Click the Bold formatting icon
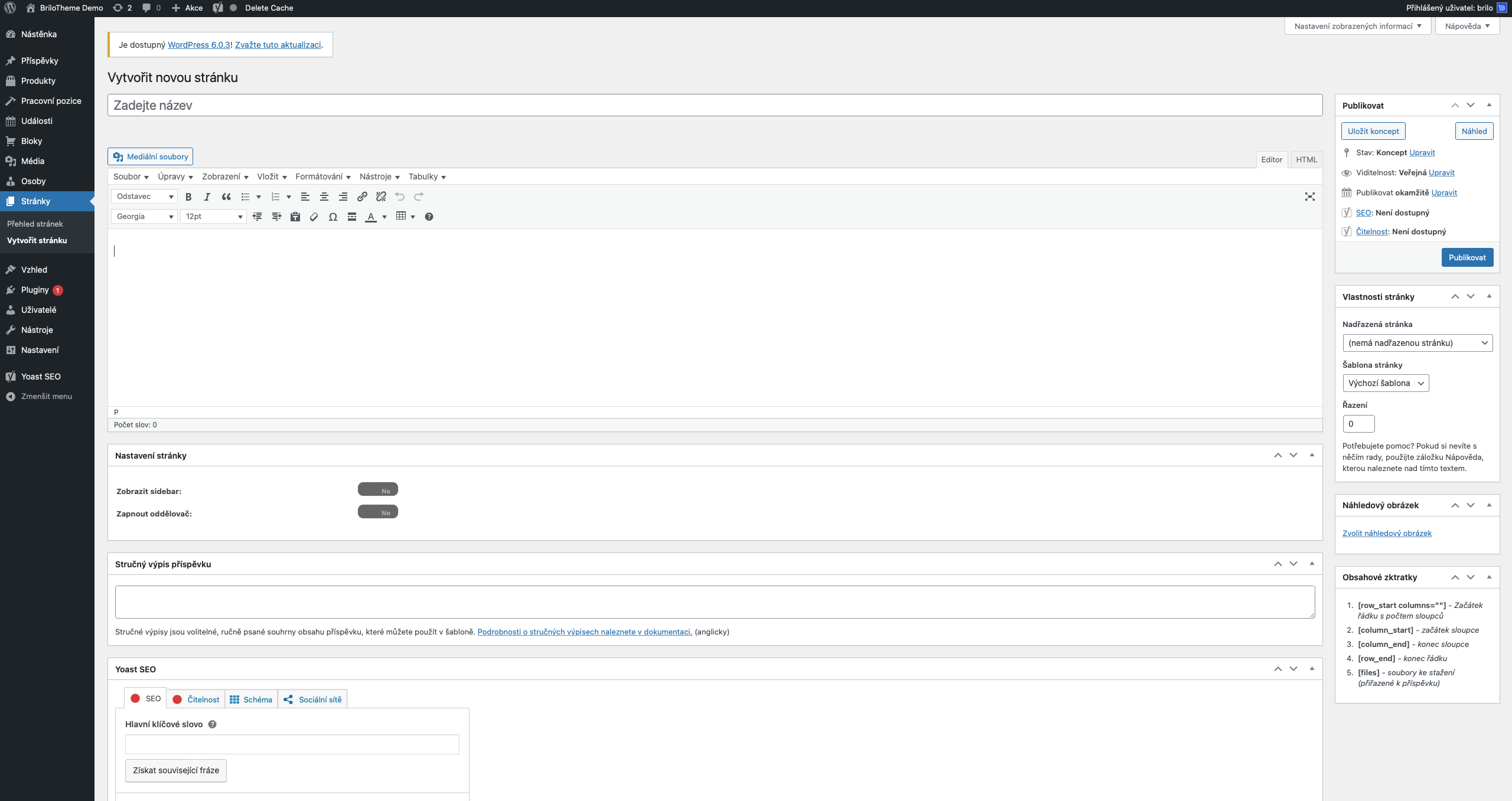 [188, 197]
